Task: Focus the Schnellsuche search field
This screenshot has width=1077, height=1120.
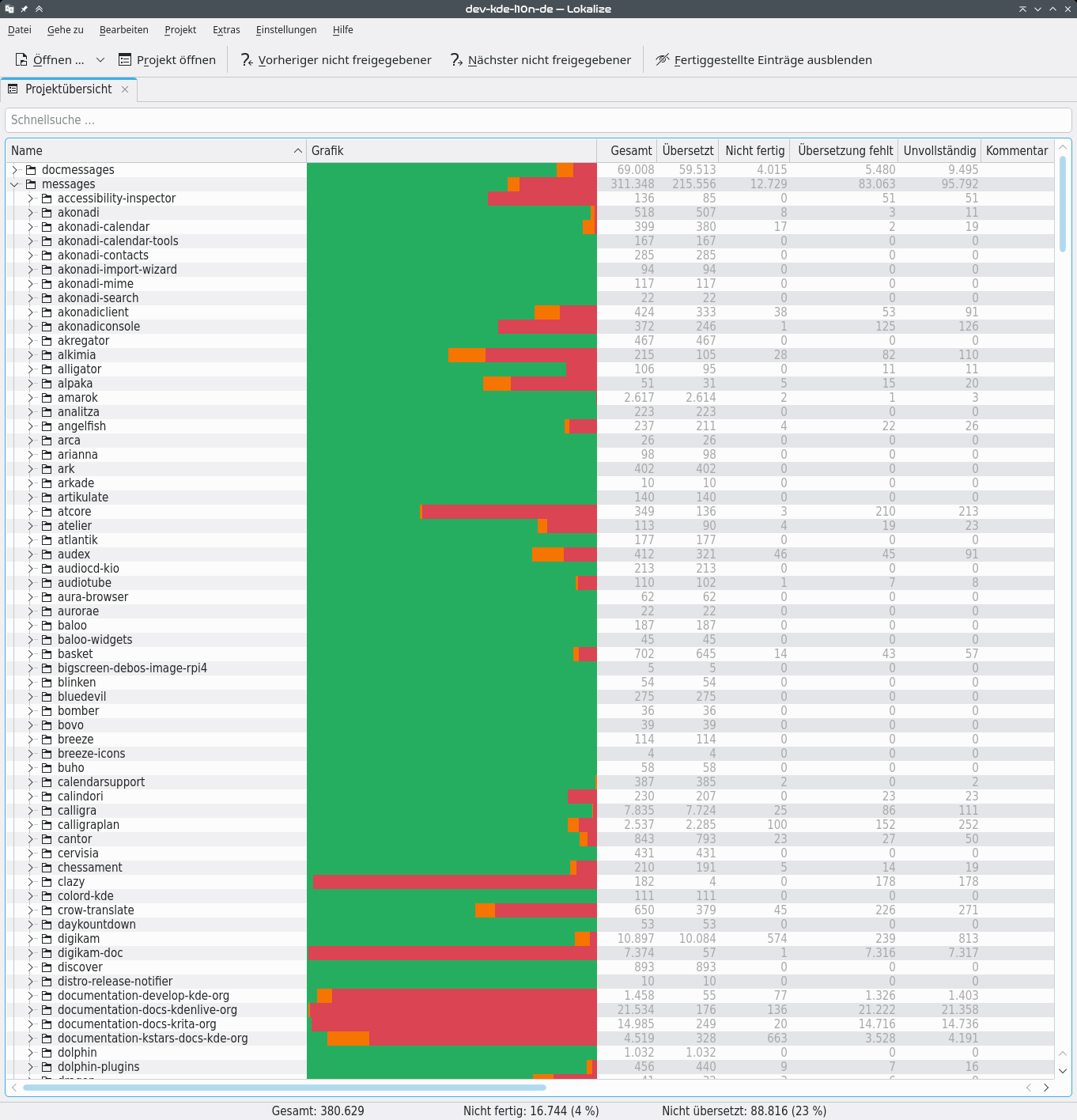Action: [x=538, y=120]
